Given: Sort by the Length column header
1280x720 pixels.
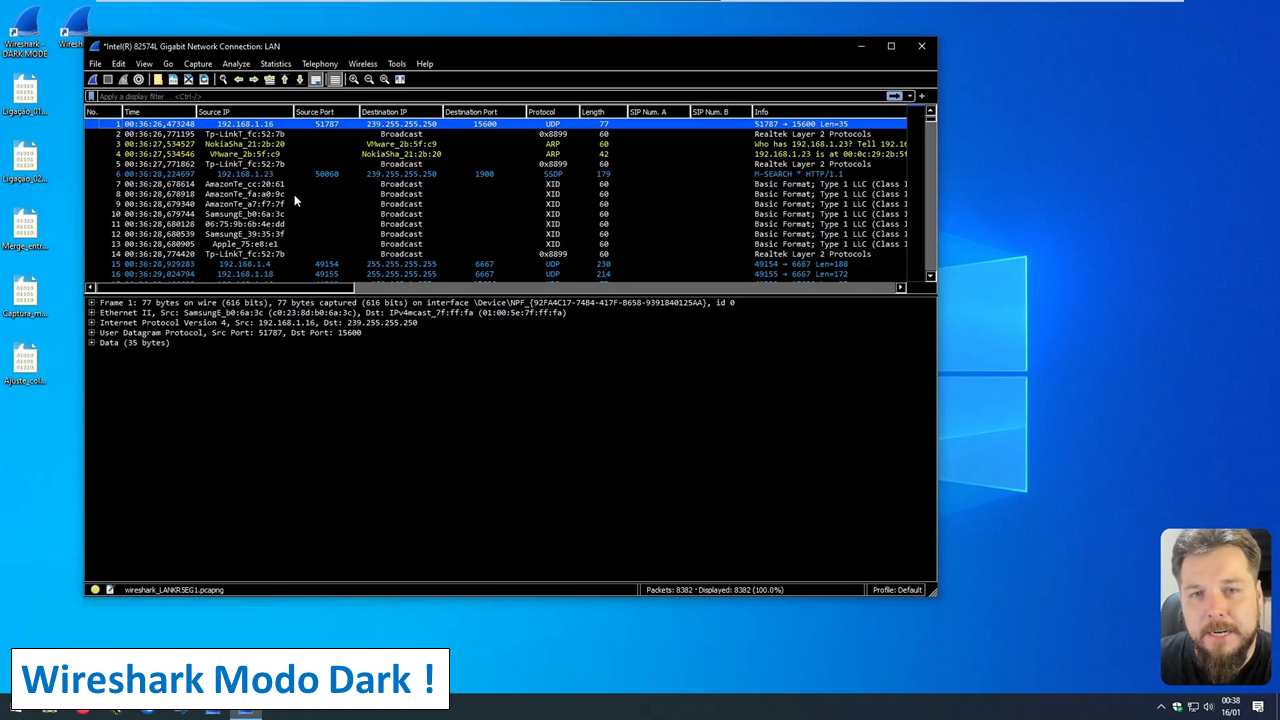Looking at the screenshot, I should click(x=603, y=112).
